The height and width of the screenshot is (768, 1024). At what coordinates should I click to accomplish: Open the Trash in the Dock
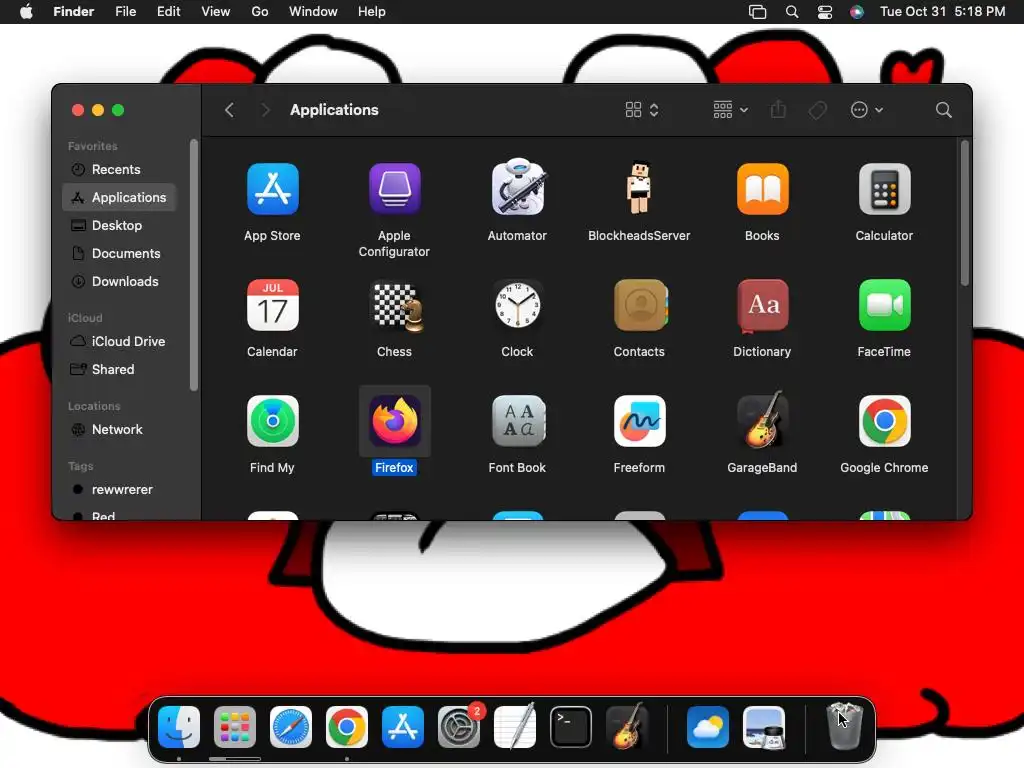(844, 726)
